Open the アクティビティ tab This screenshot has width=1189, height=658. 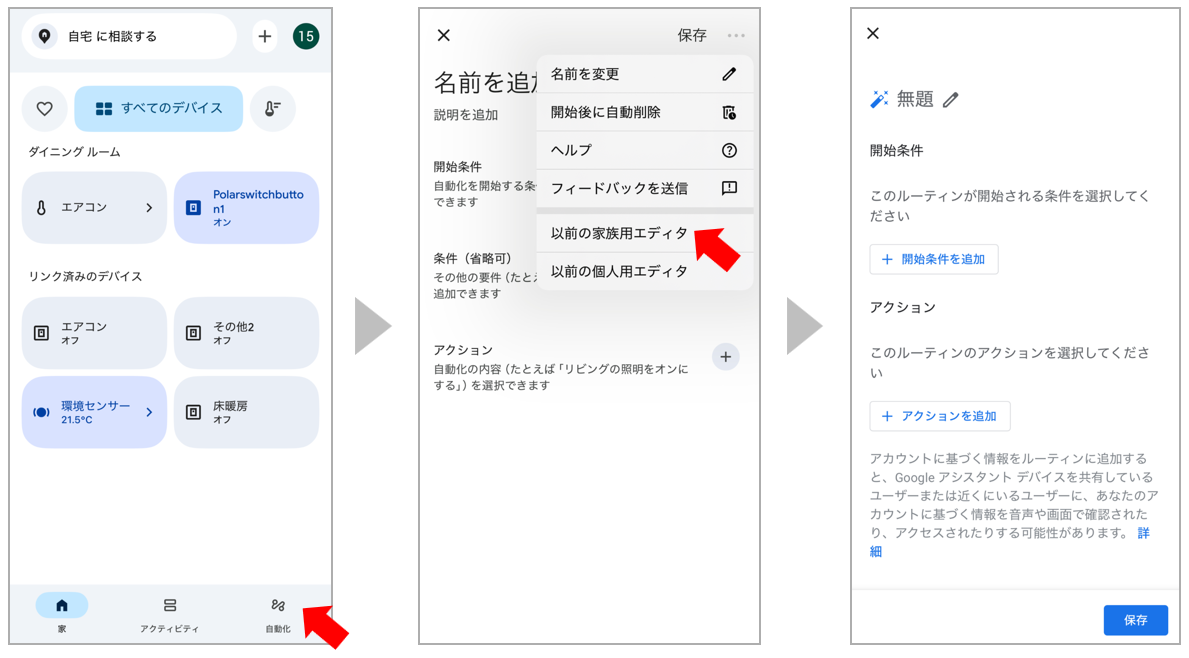click(x=170, y=614)
